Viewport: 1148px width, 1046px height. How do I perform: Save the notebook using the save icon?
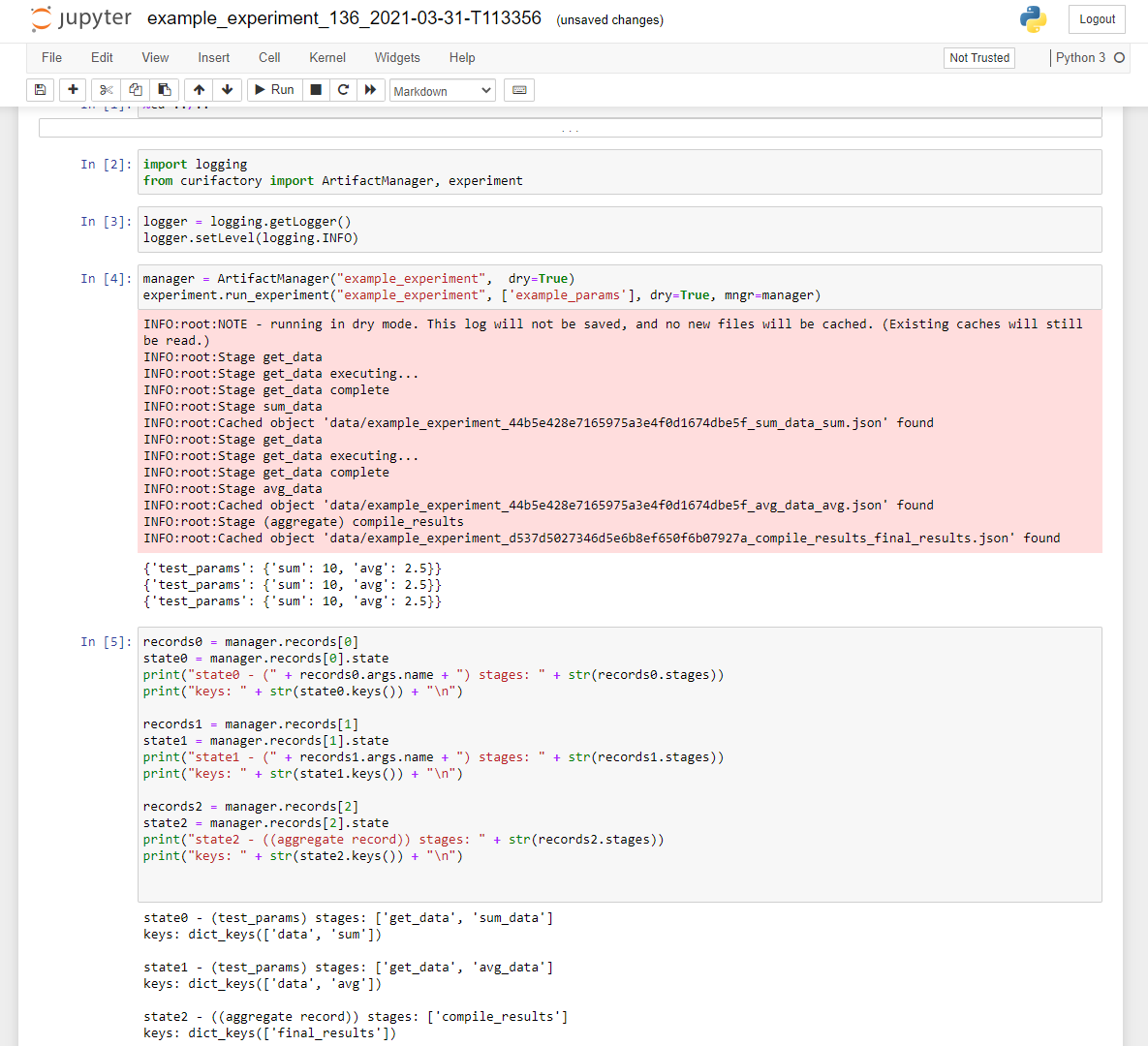pyautogui.click(x=40, y=89)
